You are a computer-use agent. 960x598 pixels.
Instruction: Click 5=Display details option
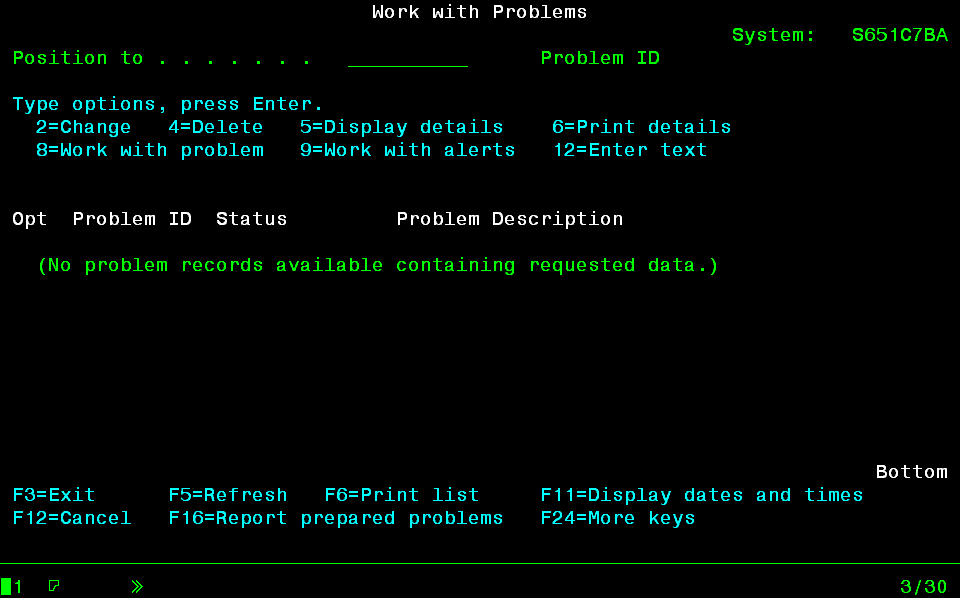click(401, 127)
